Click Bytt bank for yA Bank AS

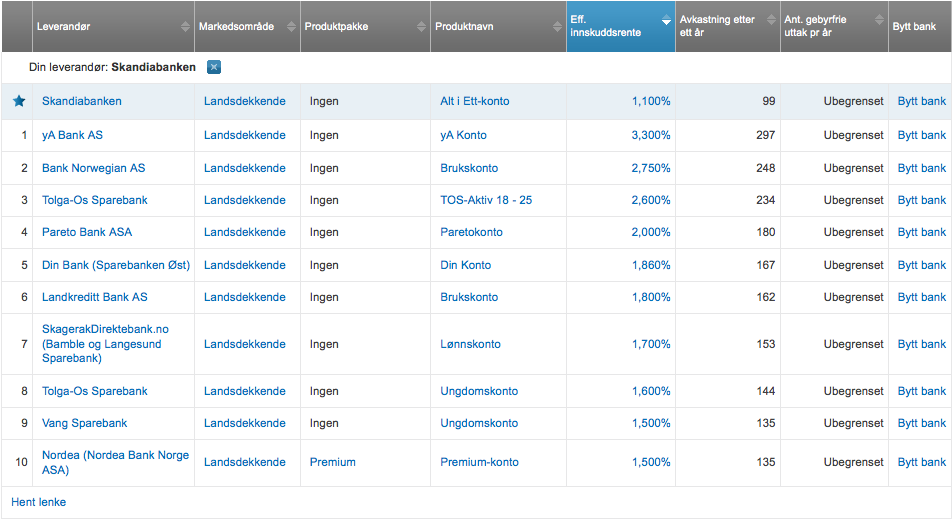tap(922, 135)
